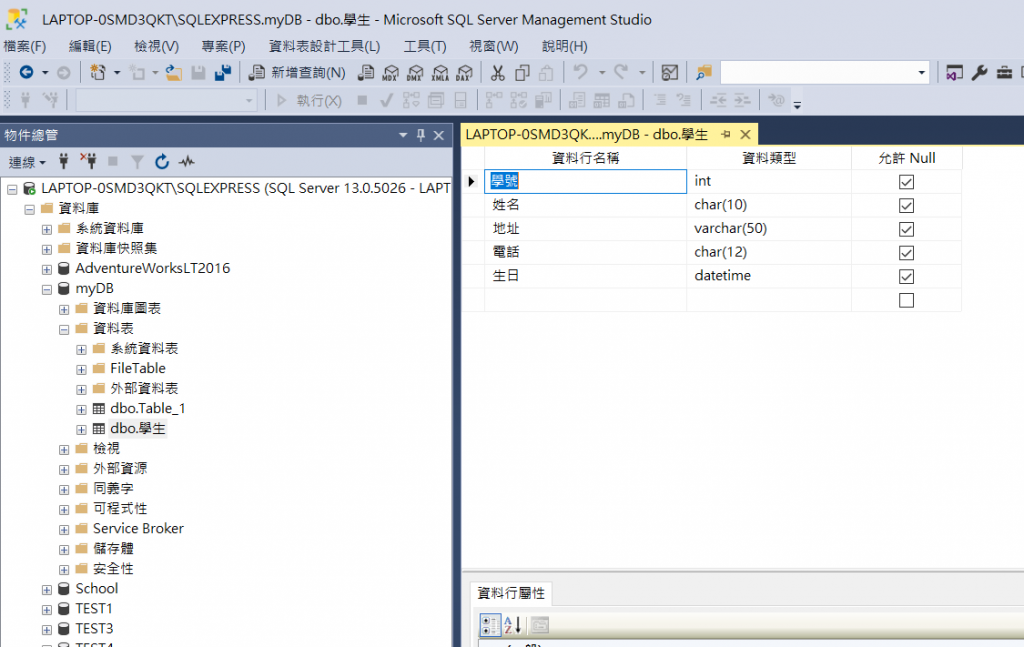Click the 學號 column name field

pos(585,181)
